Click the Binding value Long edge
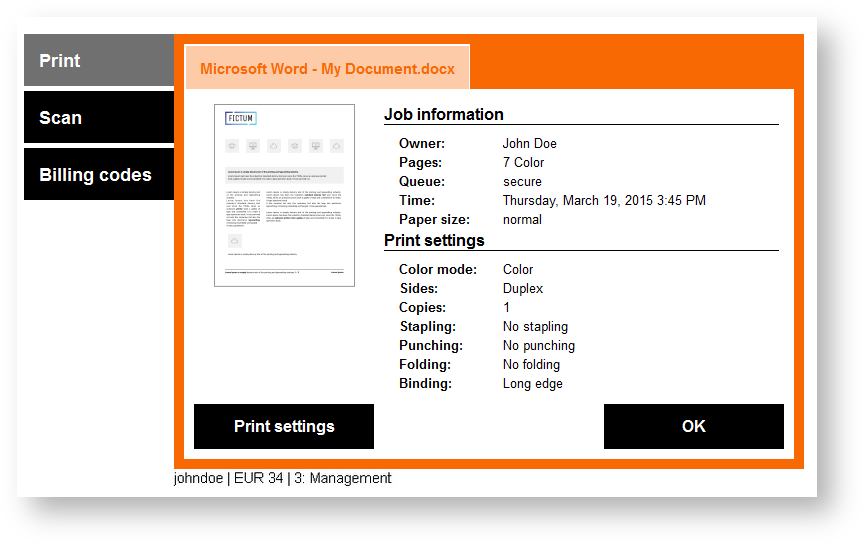 [532, 383]
